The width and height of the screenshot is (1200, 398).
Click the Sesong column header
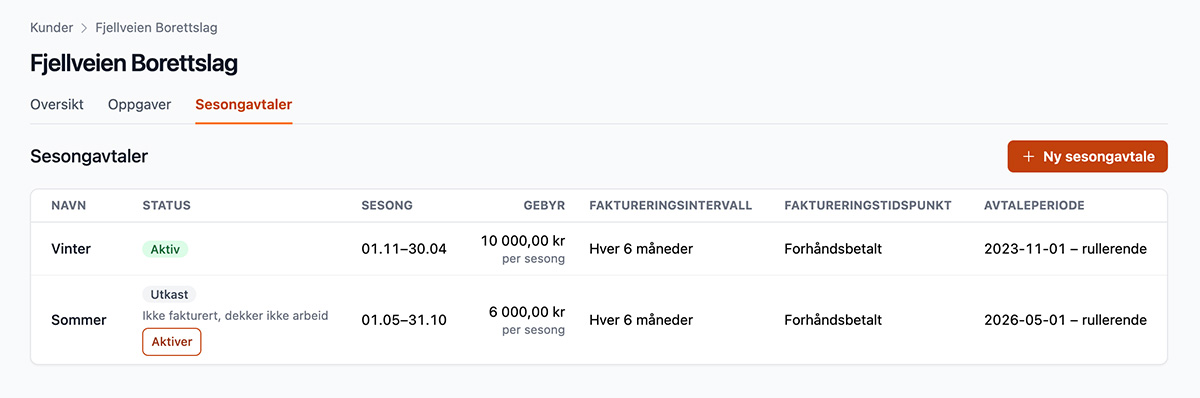387,206
